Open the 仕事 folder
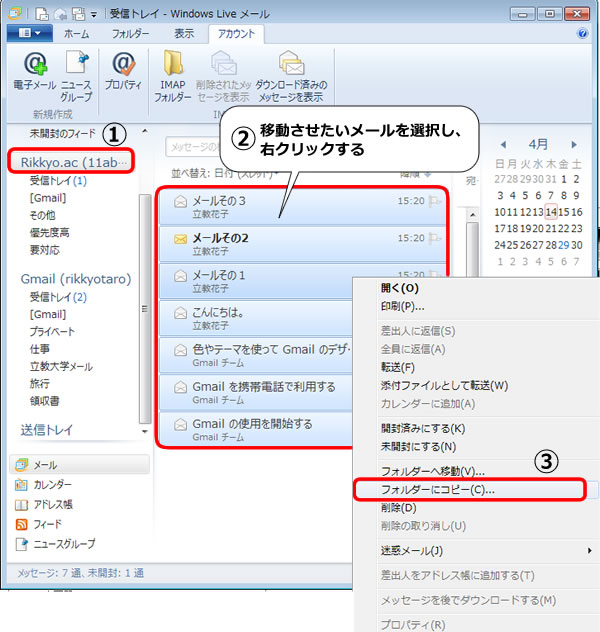This screenshot has width=600, height=632. 39,349
